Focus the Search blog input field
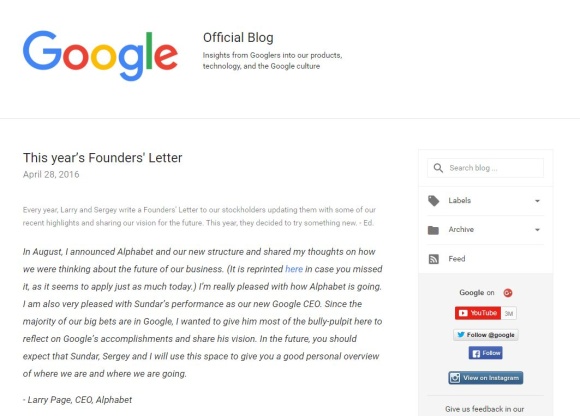The height and width of the screenshot is (416, 580). [485, 168]
